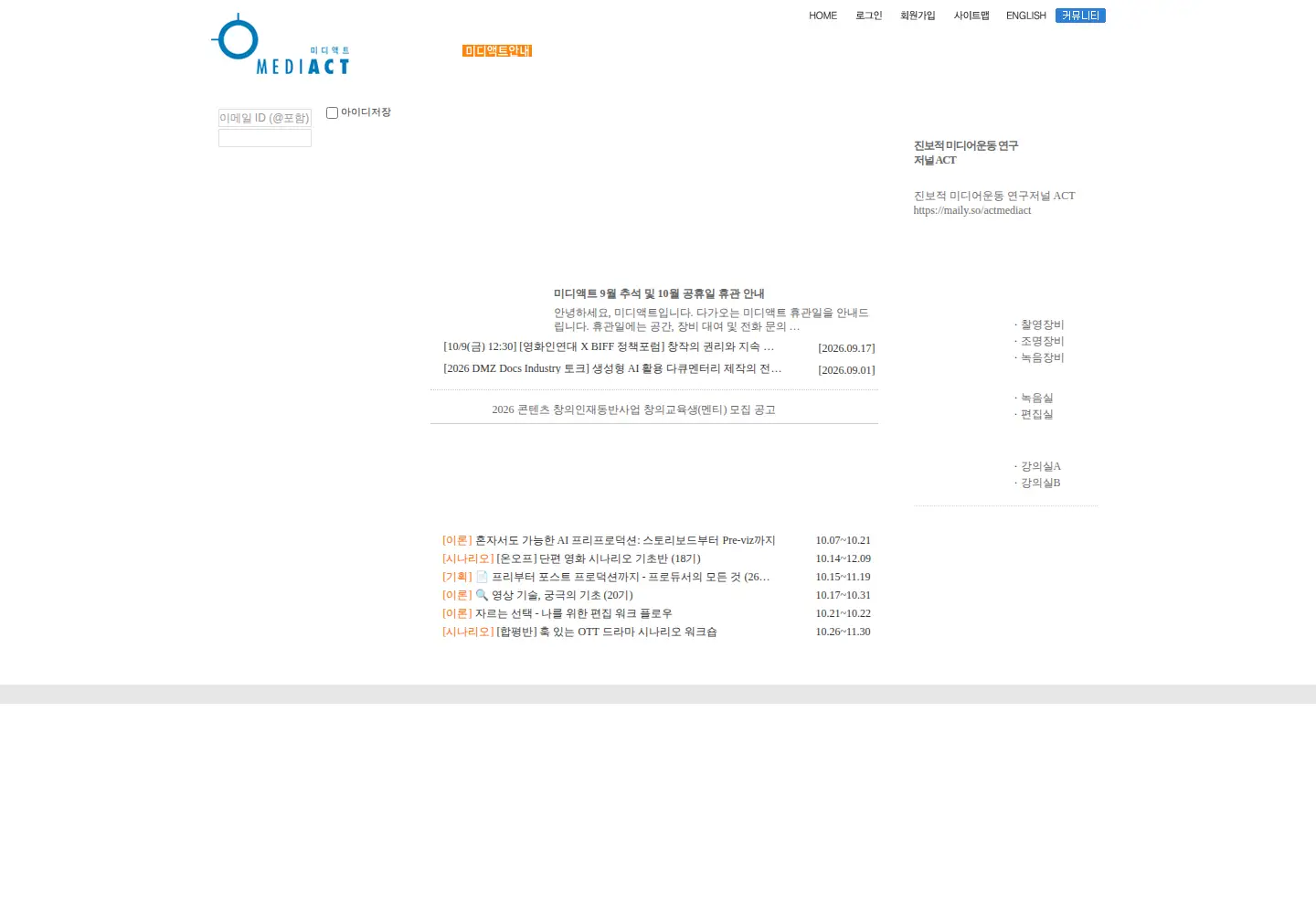Focus the 이메일 ID input field
The image size is (1316, 914).
tap(265, 118)
